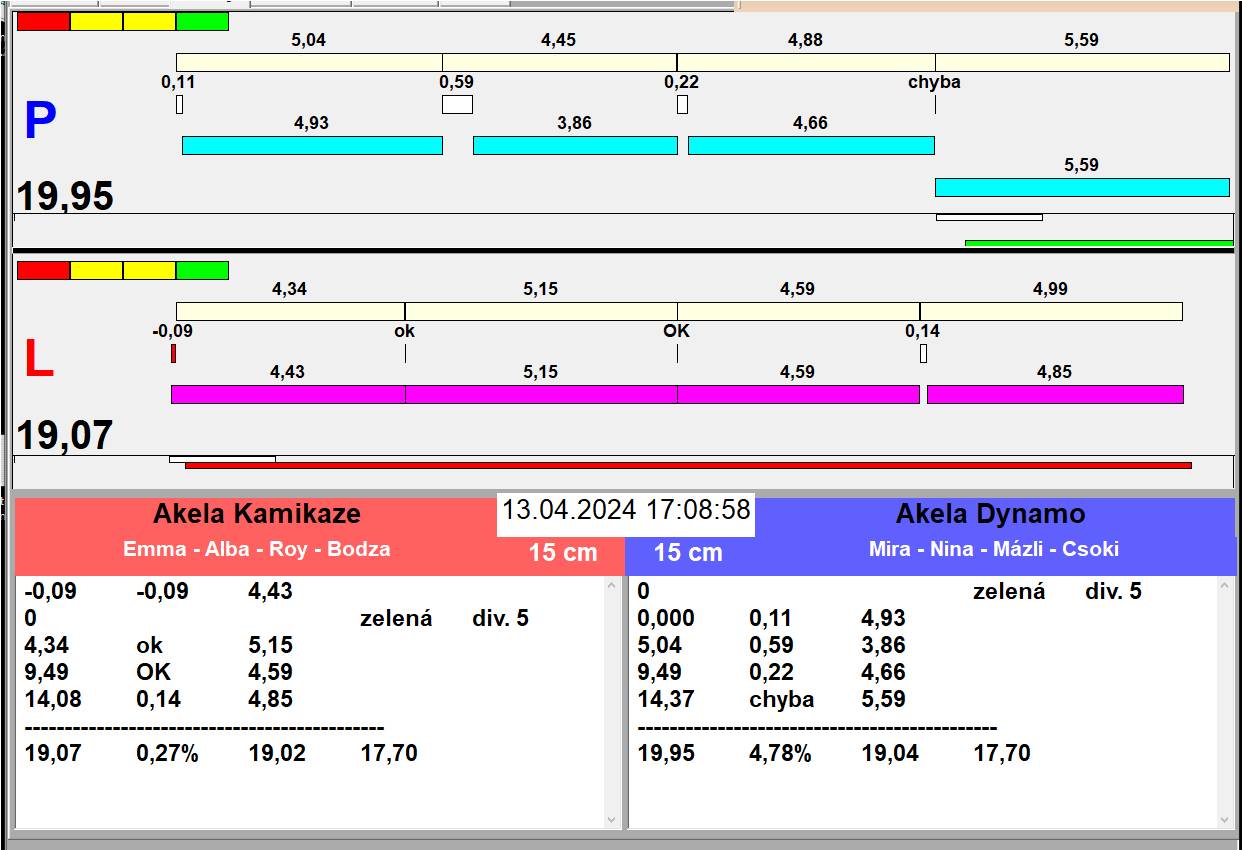The height and width of the screenshot is (850, 1242).
Task: Click the red start light in lane P
Action: pyautogui.click(x=44, y=21)
